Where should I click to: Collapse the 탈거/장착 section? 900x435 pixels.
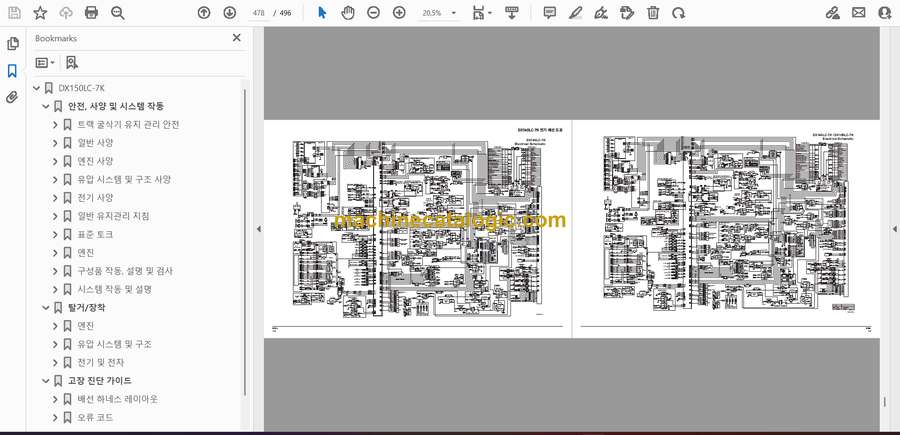46,308
